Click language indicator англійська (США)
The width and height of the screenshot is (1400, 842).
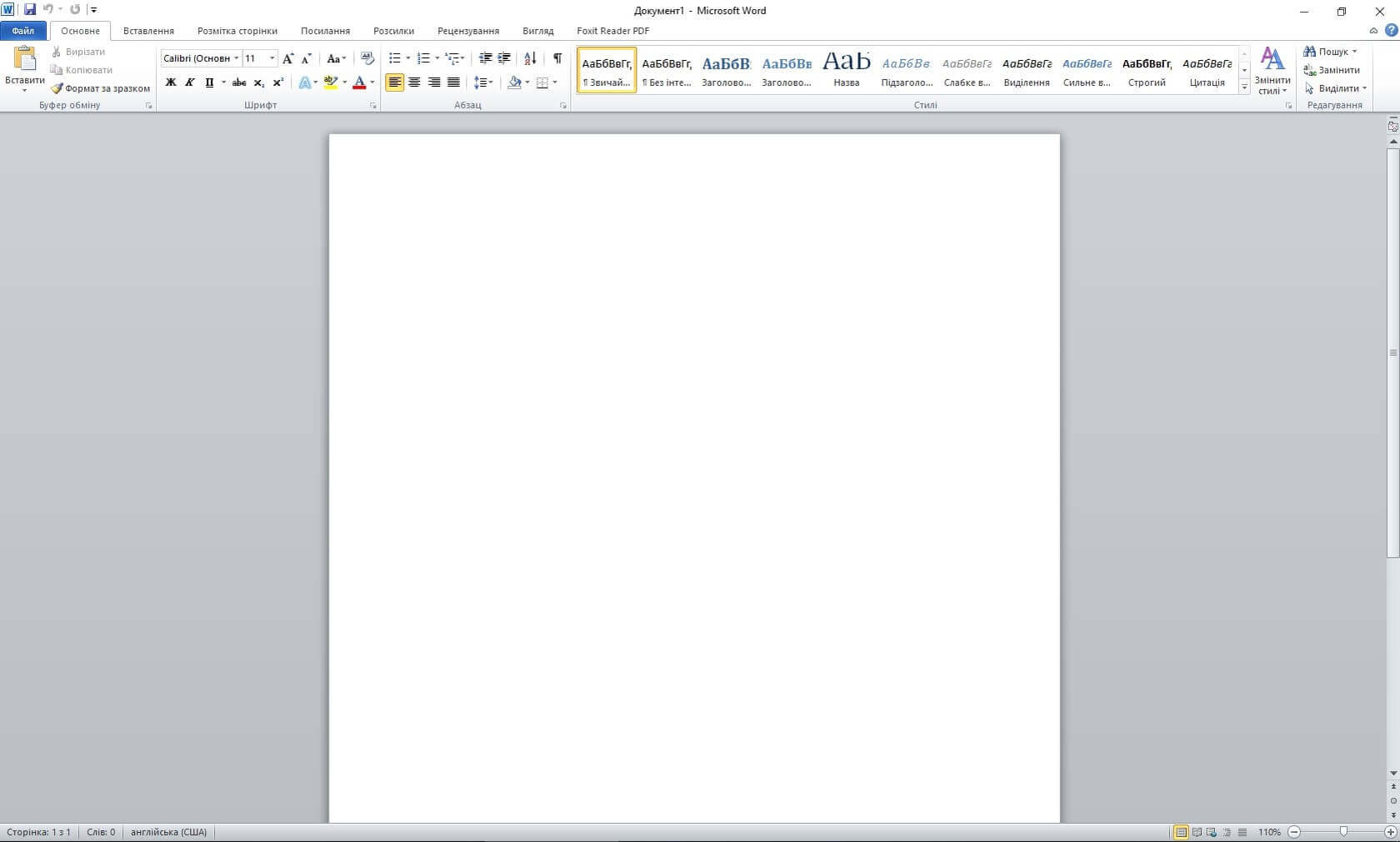tap(168, 832)
